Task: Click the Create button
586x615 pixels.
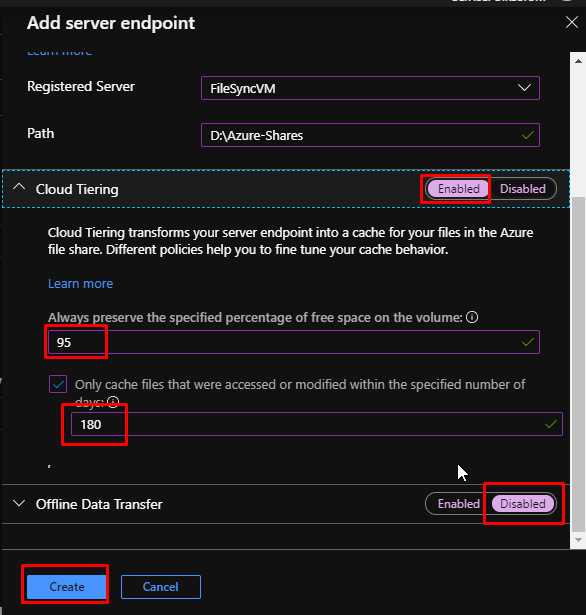Action: click(x=67, y=587)
